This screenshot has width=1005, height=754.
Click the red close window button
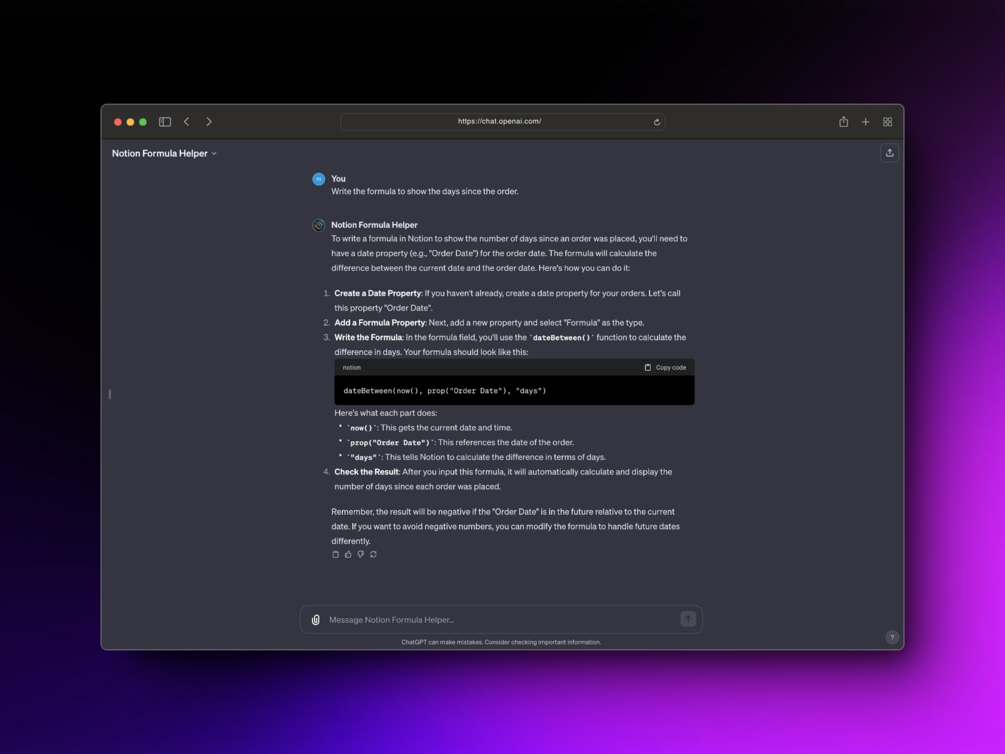[x=118, y=122]
